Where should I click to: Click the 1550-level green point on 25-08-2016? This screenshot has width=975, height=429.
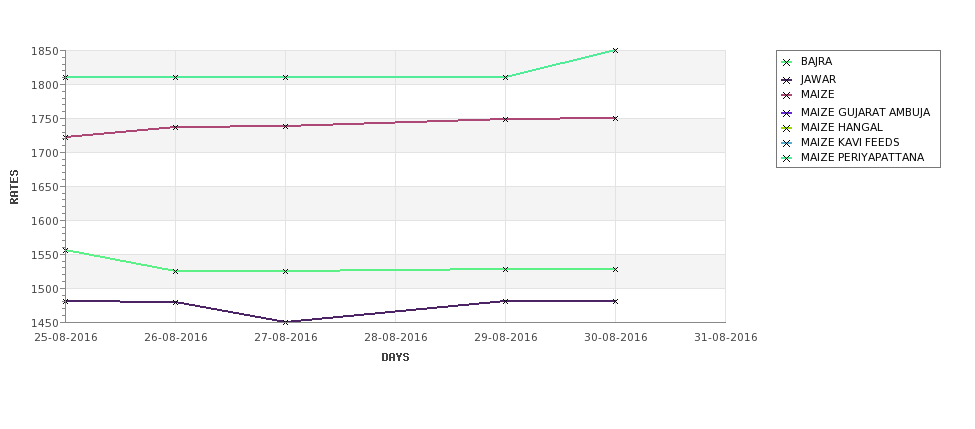coord(65,250)
